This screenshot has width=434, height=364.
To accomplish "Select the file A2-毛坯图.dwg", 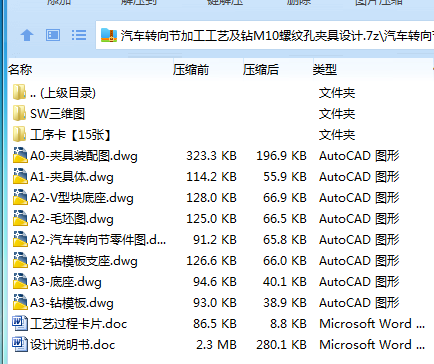I will (x=72, y=219).
